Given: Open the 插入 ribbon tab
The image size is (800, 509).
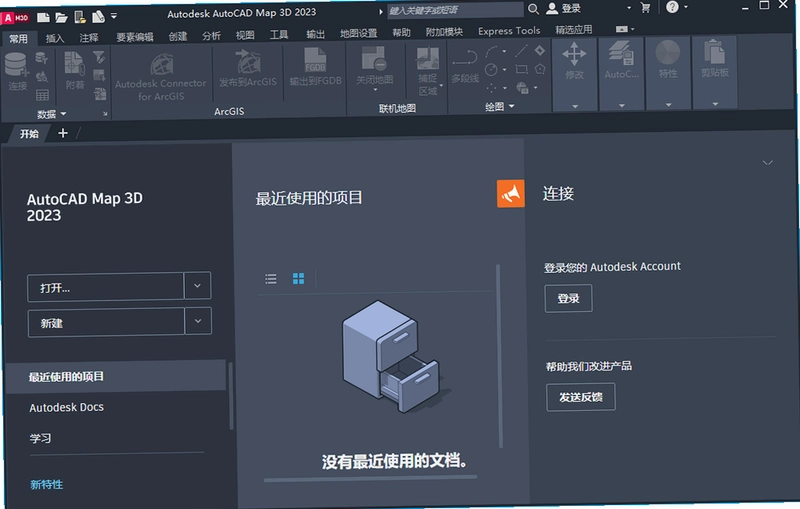Looking at the screenshot, I should tap(55, 38).
